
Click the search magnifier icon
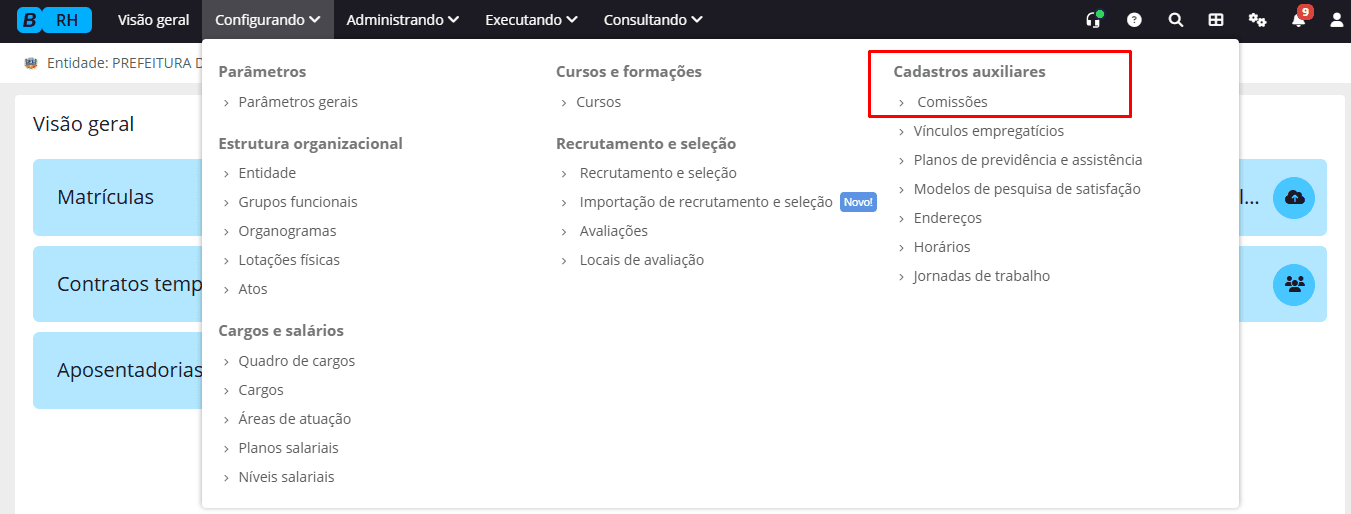(x=1175, y=19)
